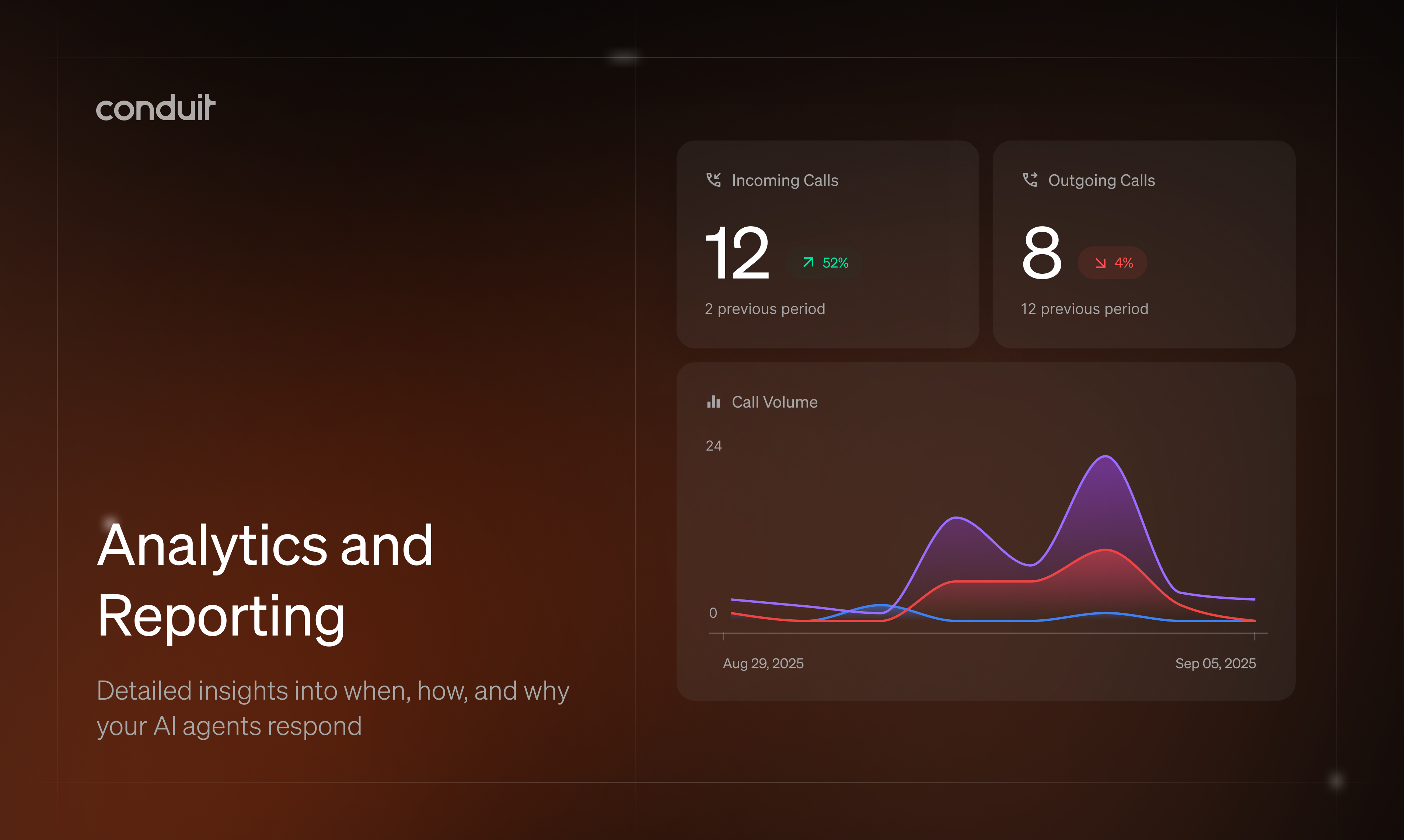This screenshot has height=840, width=1404.
Task: Click the Aug 29, 2025 date label
Action: 763,664
